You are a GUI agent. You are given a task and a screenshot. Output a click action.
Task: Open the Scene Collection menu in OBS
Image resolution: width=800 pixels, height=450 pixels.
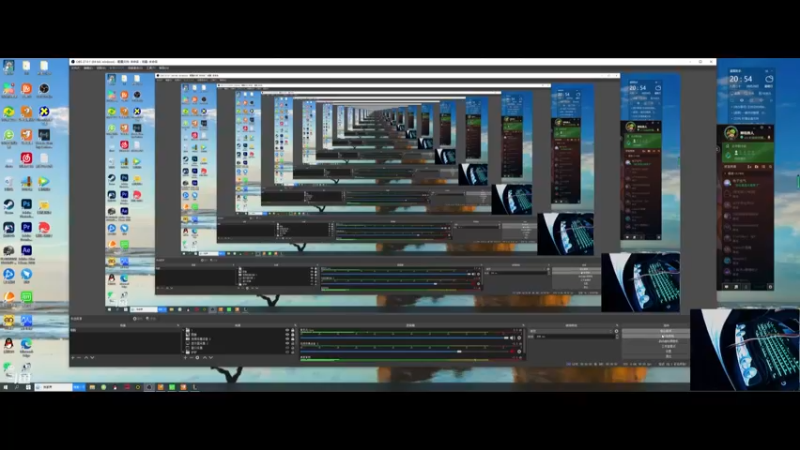[x=135, y=68]
